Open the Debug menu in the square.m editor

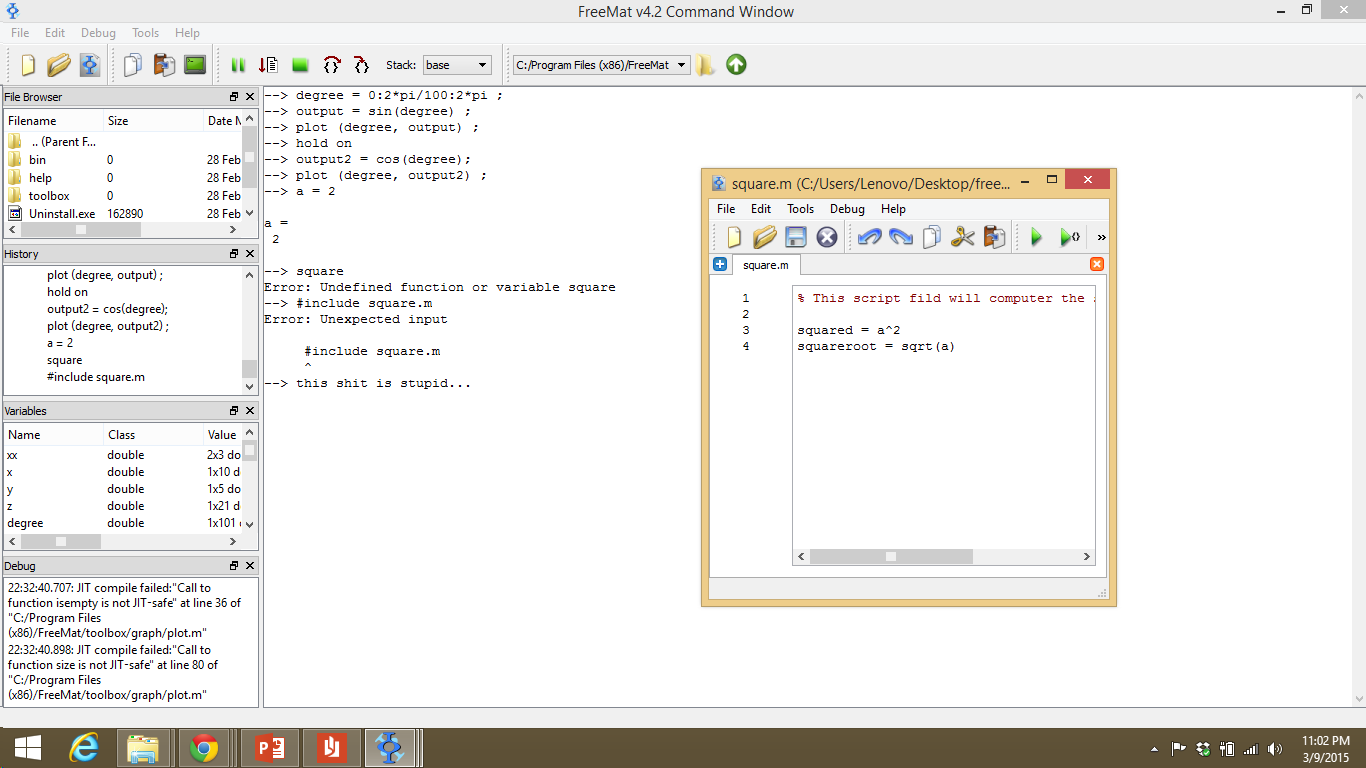[847, 209]
